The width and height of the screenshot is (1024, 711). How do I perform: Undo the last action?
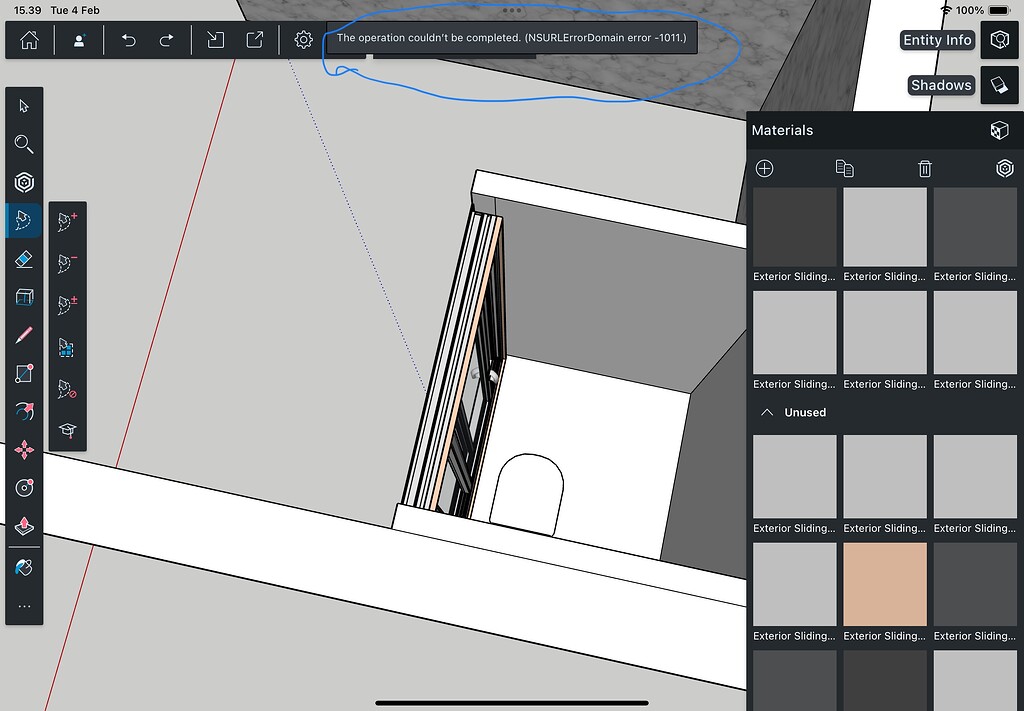[128, 40]
